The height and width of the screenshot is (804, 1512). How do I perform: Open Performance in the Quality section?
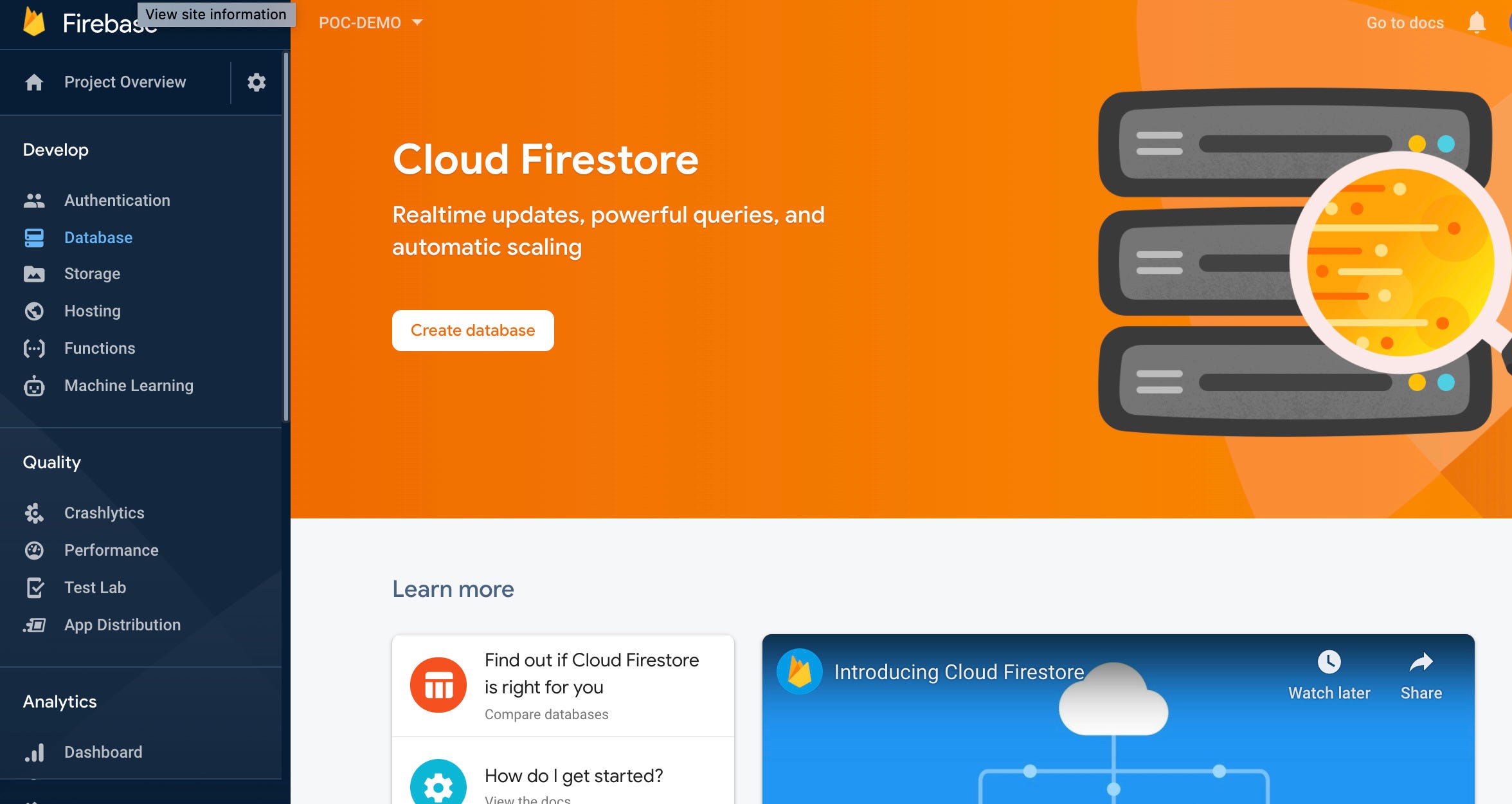coord(111,551)
